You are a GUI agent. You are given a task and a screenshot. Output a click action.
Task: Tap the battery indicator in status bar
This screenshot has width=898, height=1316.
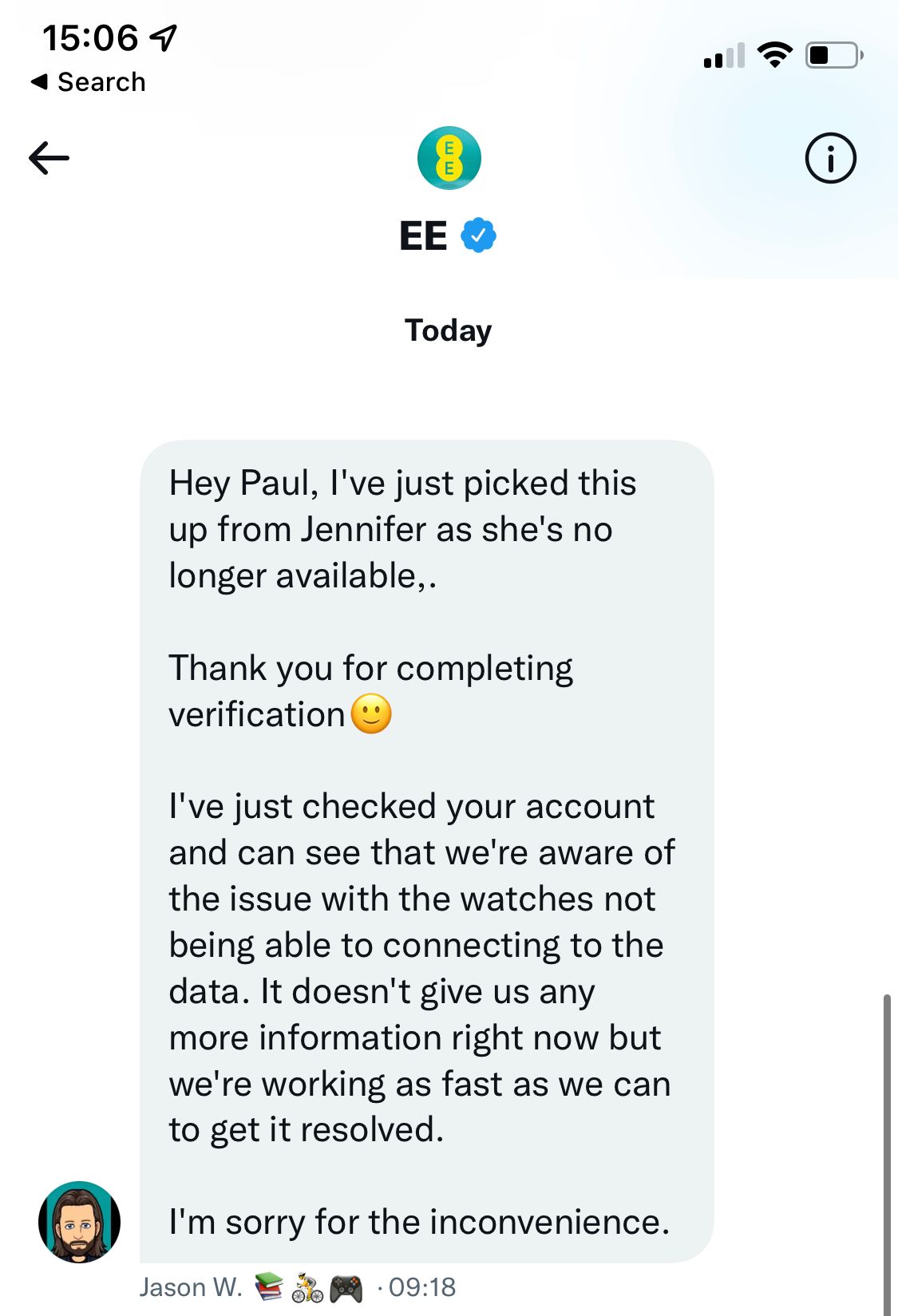pyautogui.click(x=834, y=55)
